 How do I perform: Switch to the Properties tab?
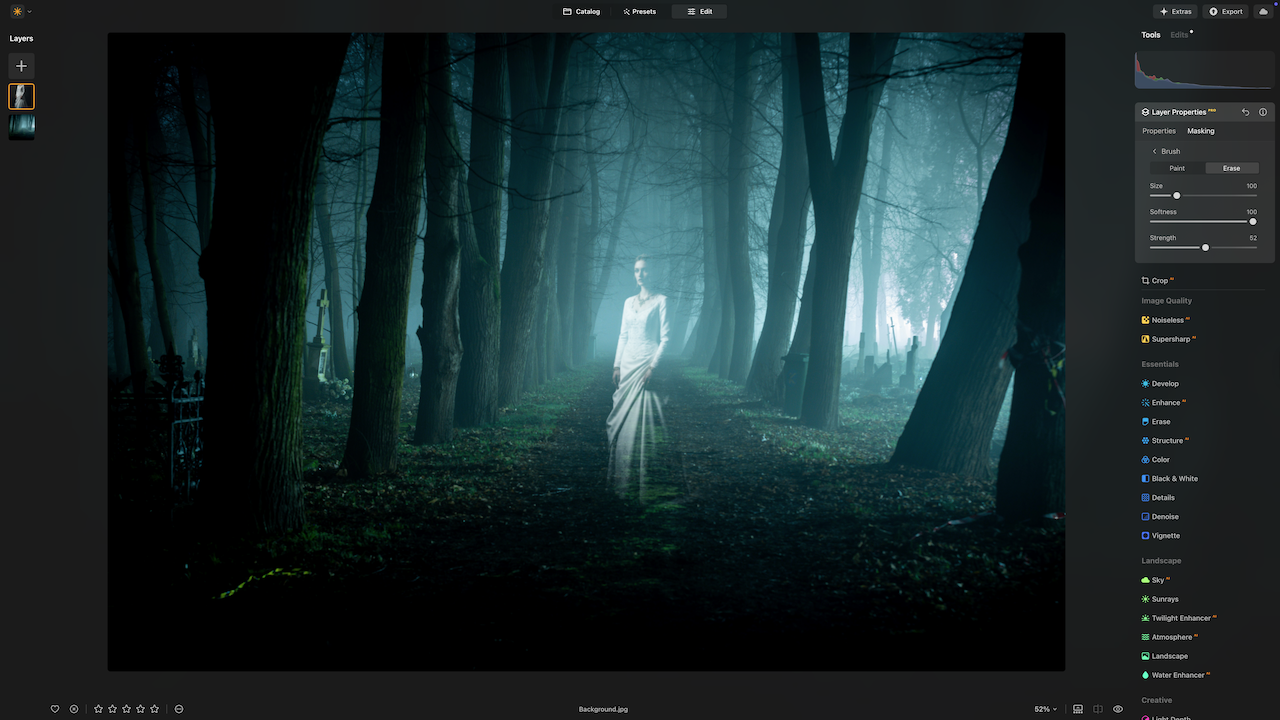point(1159,131)
